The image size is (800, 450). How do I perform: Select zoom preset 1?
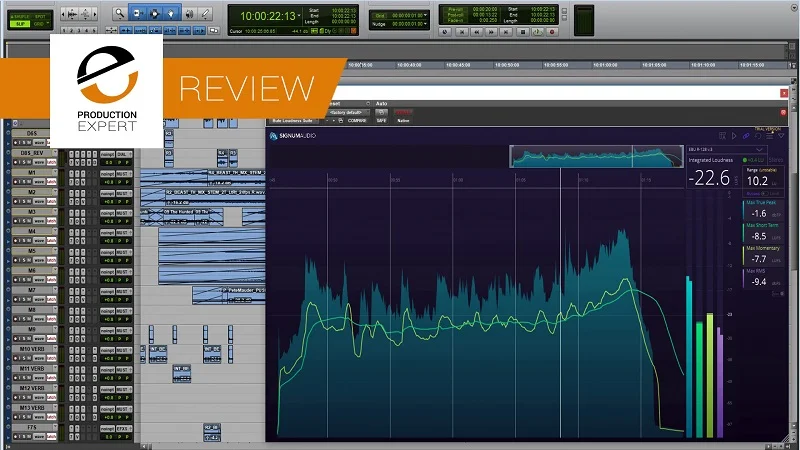64,31
